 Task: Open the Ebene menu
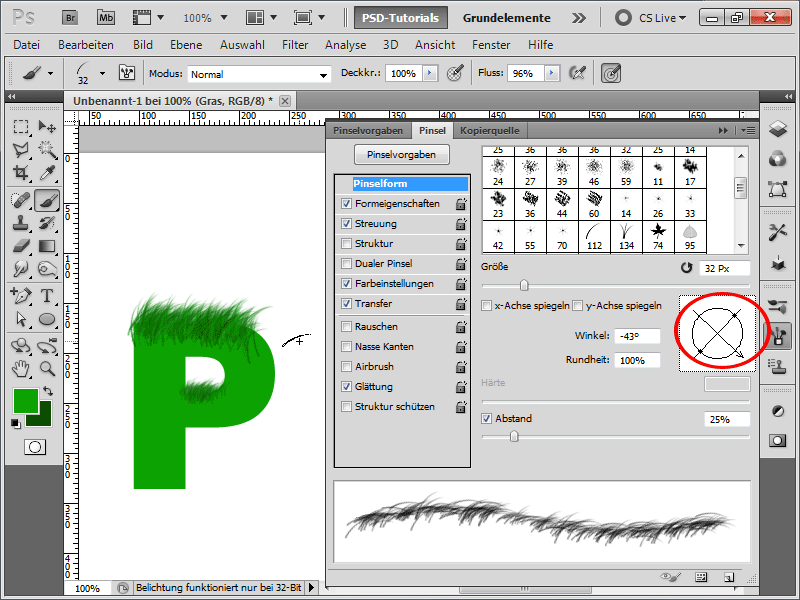(x=186, y=45)
